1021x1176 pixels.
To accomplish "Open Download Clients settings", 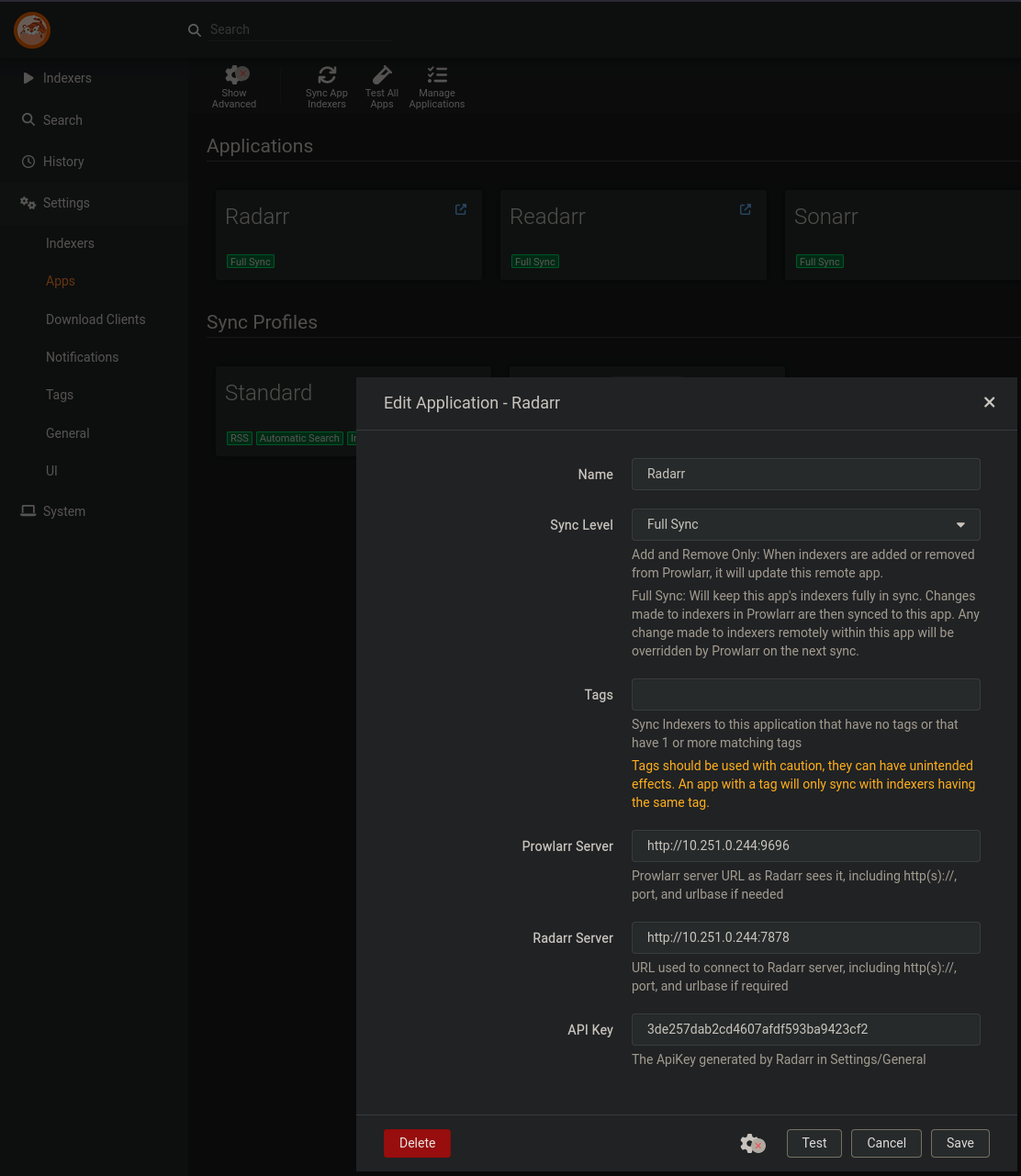I will click(x=95, y=319).
